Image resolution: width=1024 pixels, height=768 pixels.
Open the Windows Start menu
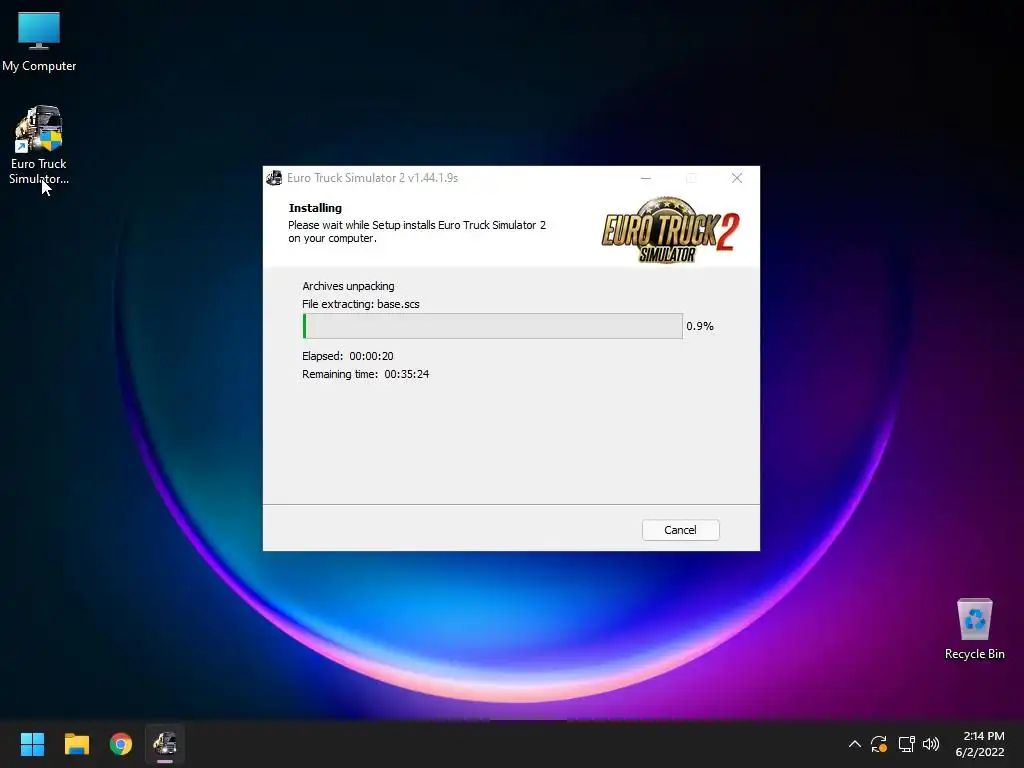coord(32,744)
